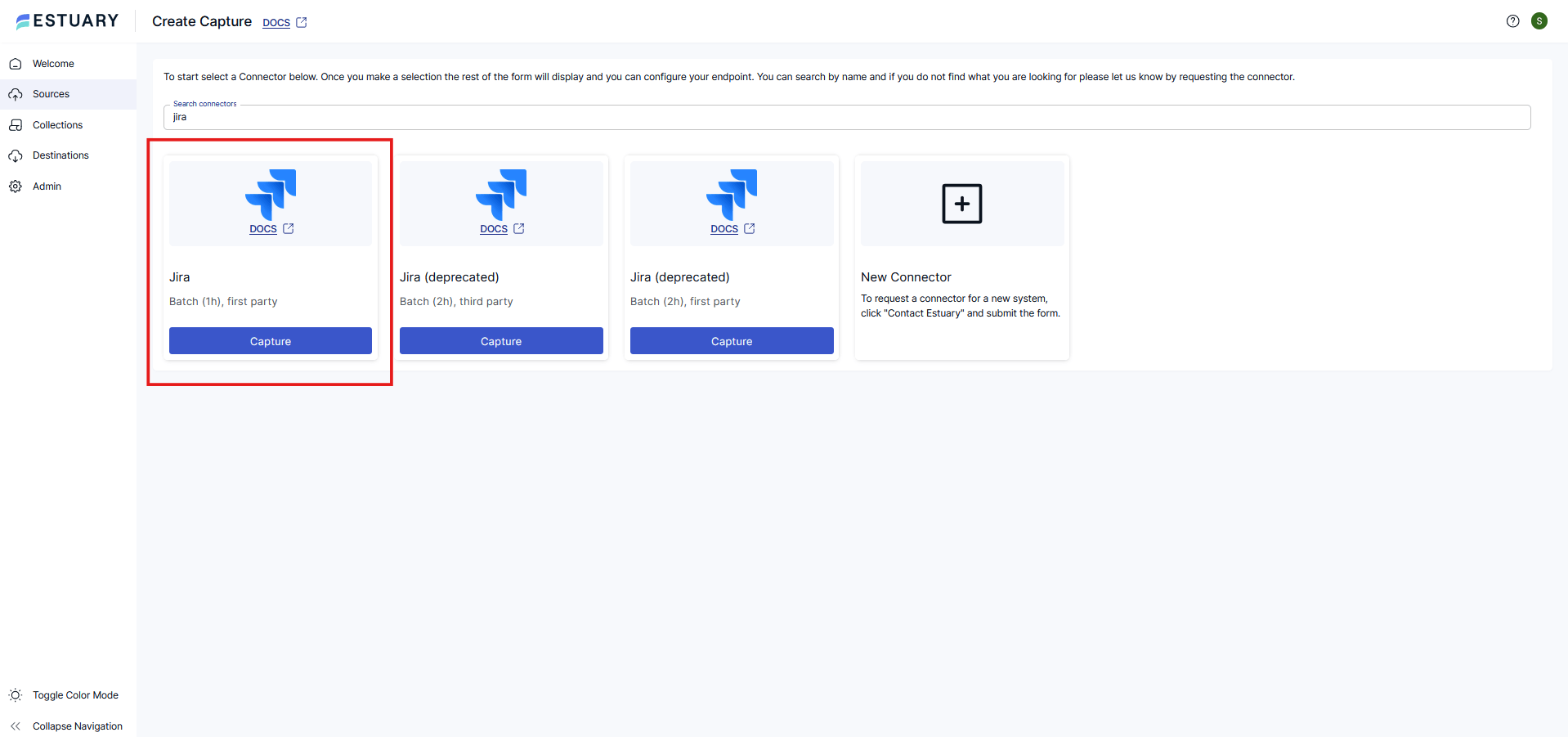The width and height of the screenshot is (1568, 737).
Task: Click the Sources cloud upload icon
Action: pos(16,94)
